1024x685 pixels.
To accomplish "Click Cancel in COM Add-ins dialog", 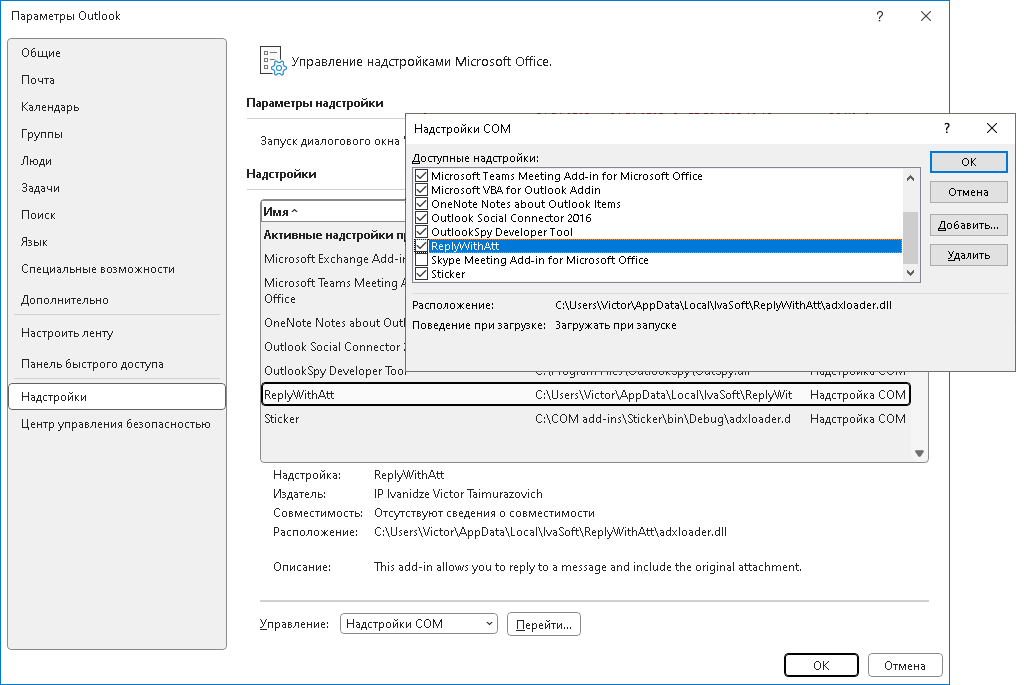I will pyautogui.click(x=968, y=192).
